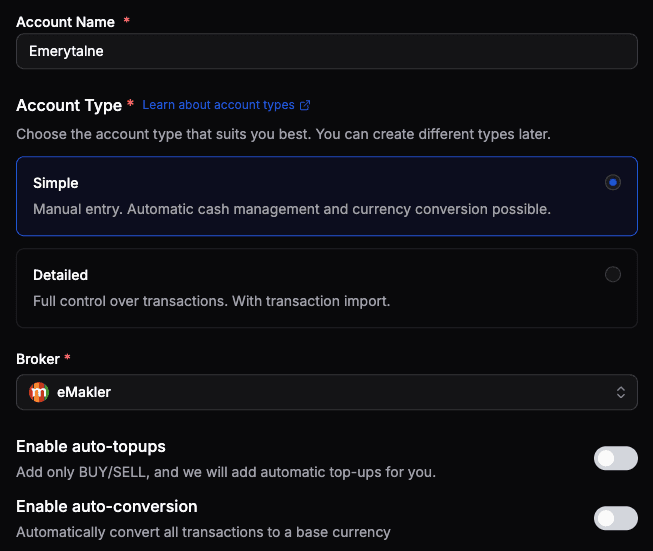Click the Enable auto-topups label text
Image resolution: width=653 pixels, height=551 pixels.
pos(90,446)
